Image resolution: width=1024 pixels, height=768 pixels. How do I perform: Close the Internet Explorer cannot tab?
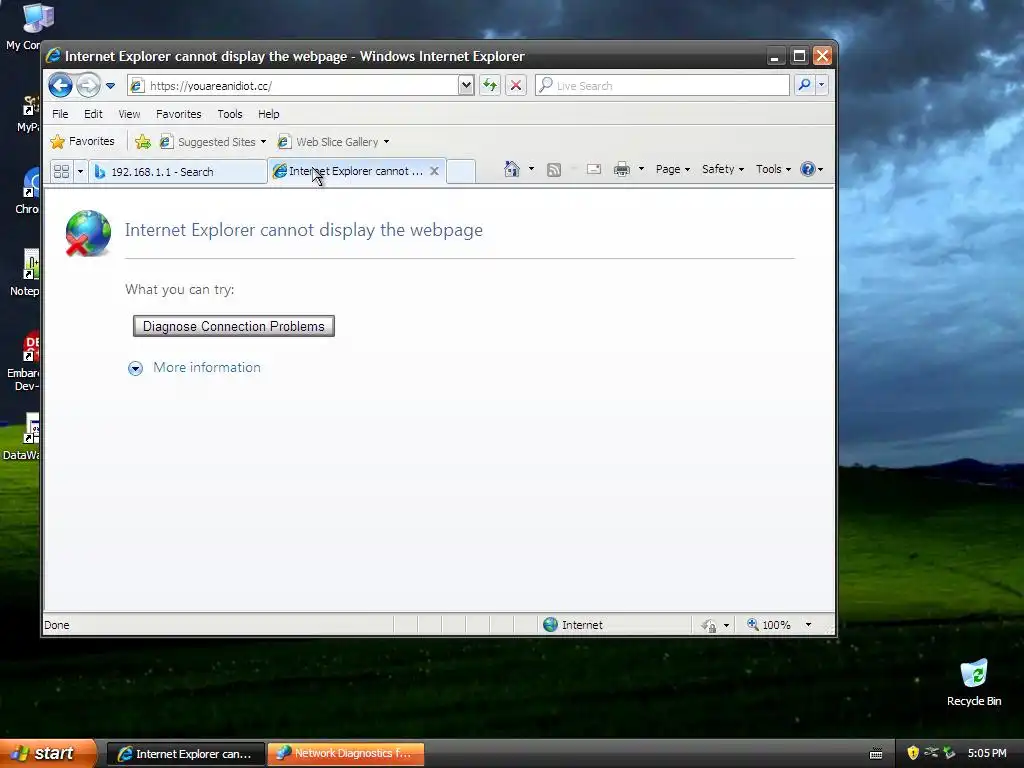click(x=434, y=171)
